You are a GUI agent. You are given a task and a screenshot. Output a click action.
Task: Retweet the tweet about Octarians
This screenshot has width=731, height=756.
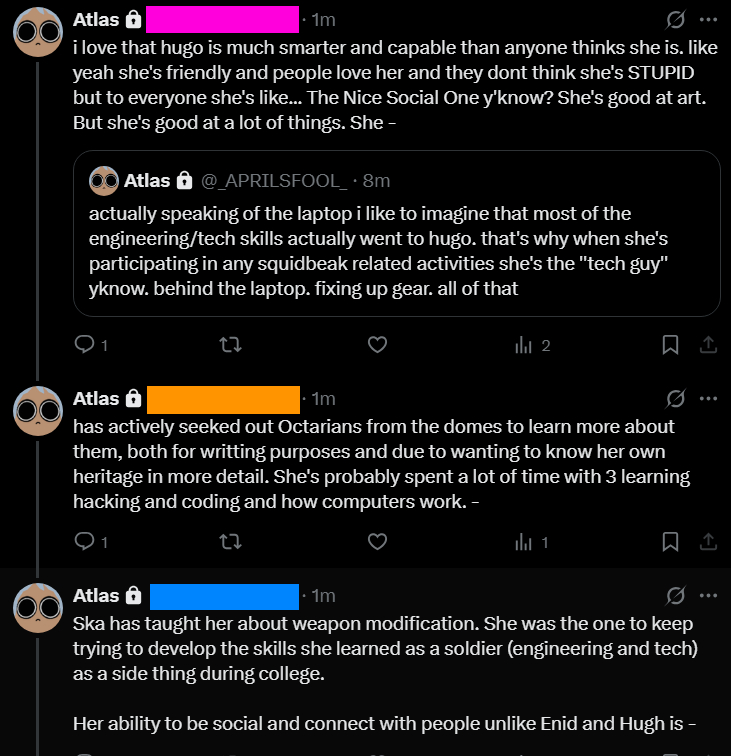coord(230,542)
